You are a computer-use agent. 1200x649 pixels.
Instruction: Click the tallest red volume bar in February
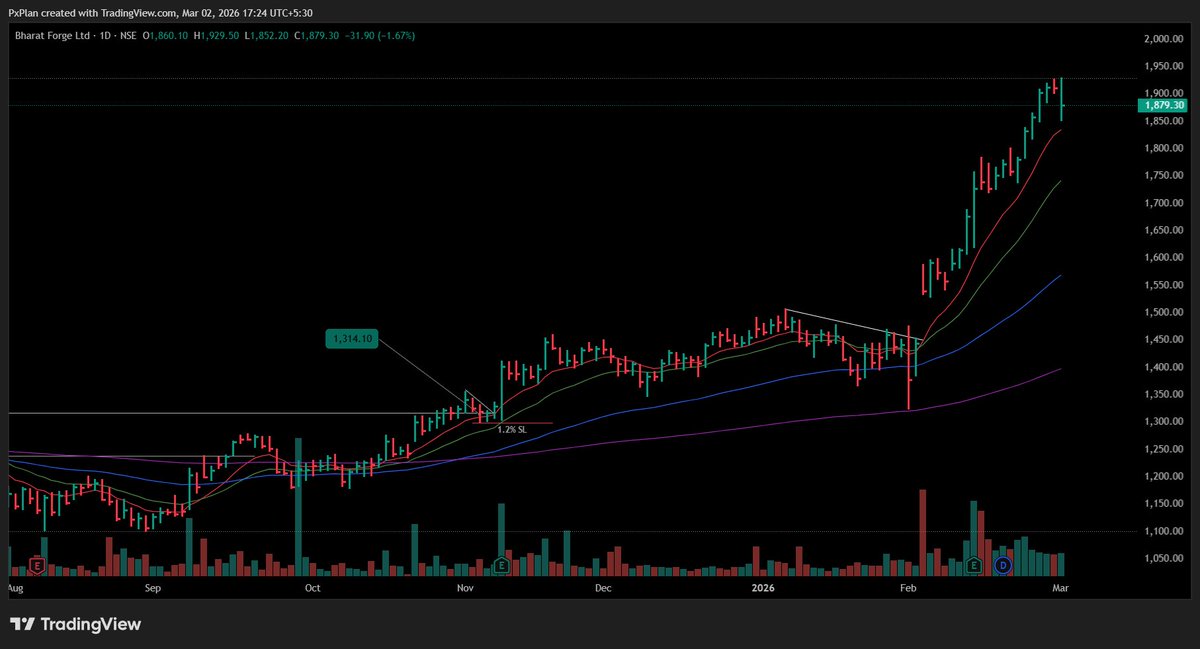click(923, 533)
